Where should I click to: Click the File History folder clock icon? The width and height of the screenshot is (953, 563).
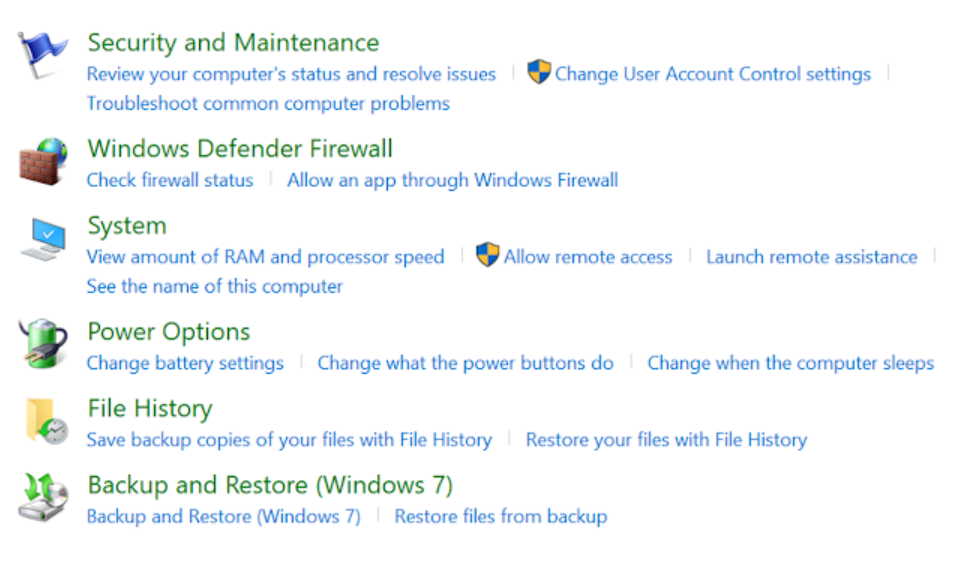(47, 421)
